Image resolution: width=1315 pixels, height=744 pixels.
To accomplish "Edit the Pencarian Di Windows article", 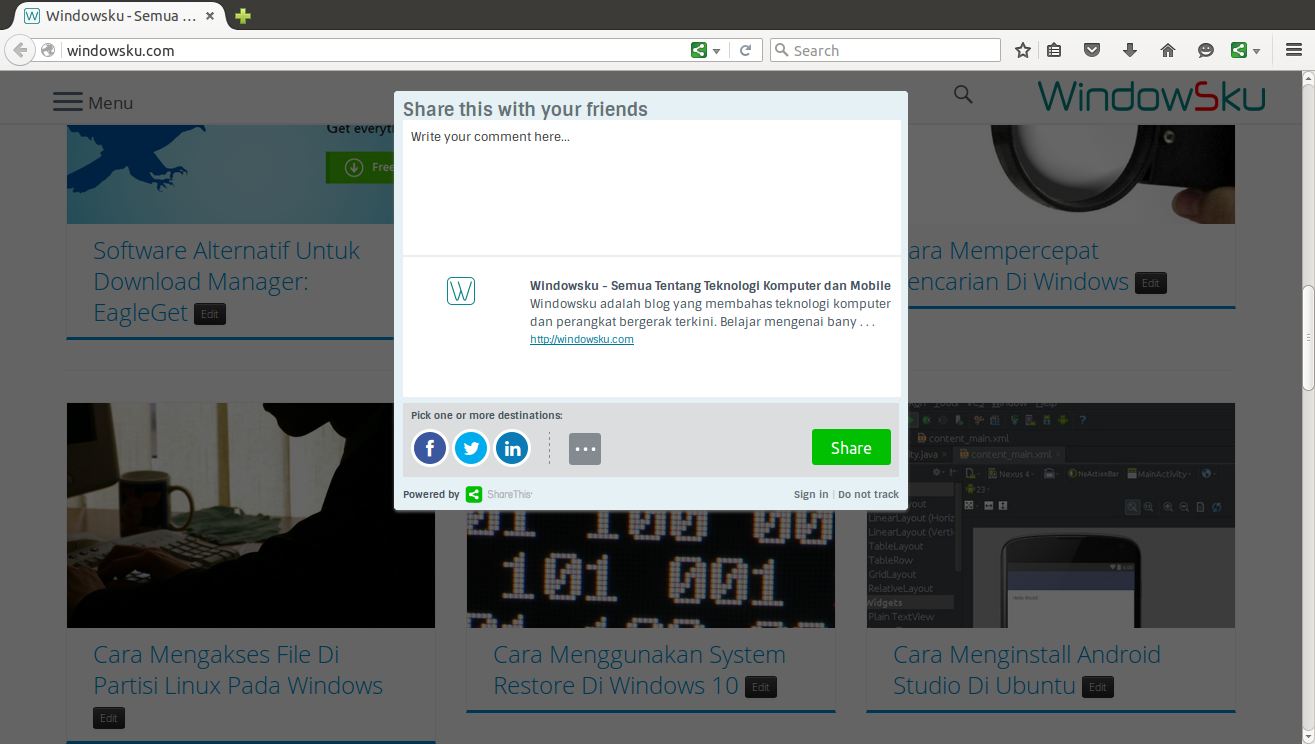I will [x=1151, y=283].
